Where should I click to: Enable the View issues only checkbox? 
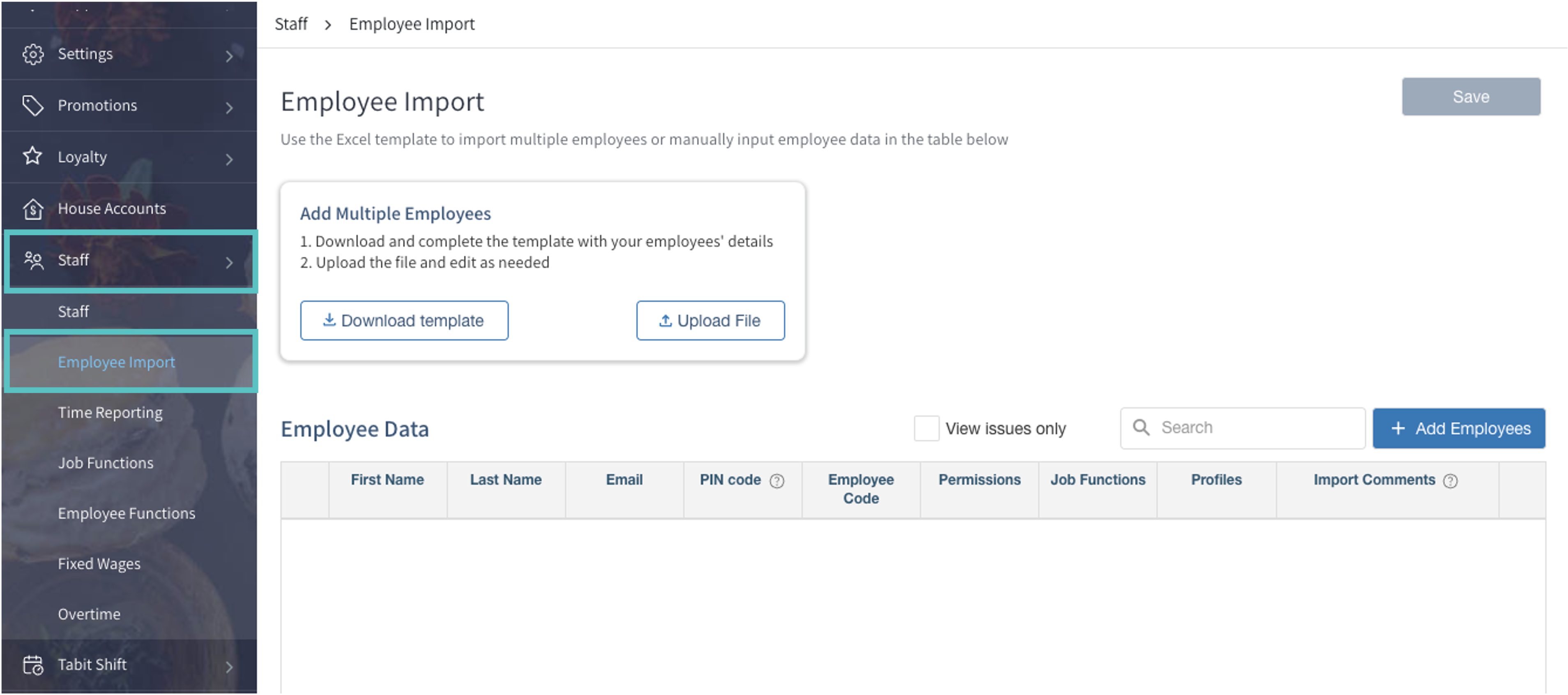click(926, 429)
